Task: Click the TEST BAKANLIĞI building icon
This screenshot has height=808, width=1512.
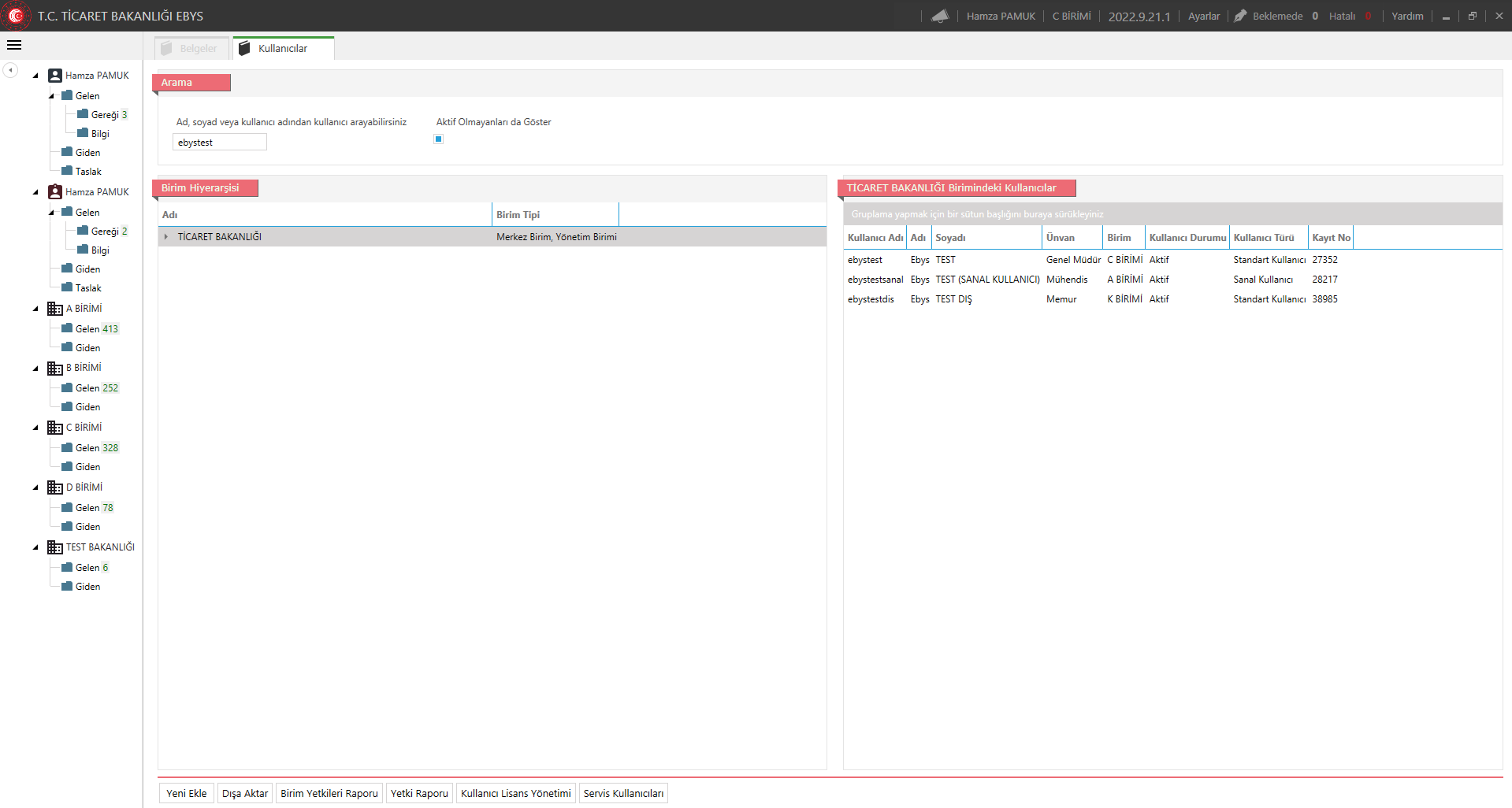Action: pos(55,547)
